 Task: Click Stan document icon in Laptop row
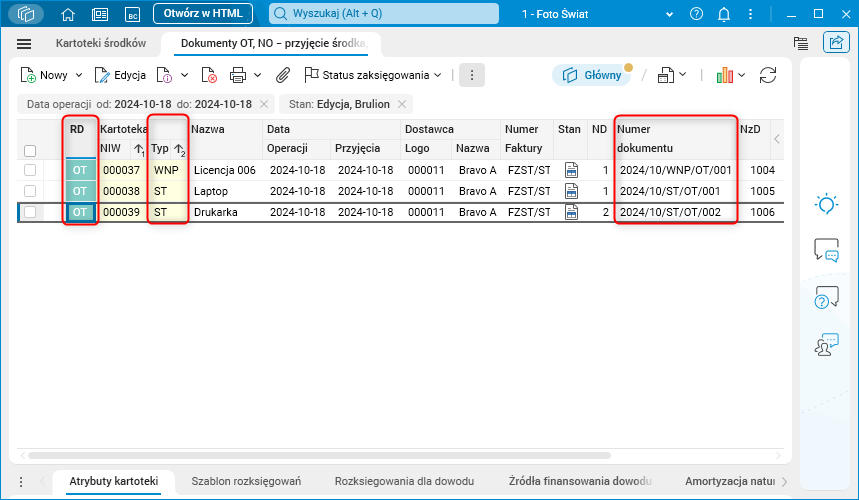571,191
